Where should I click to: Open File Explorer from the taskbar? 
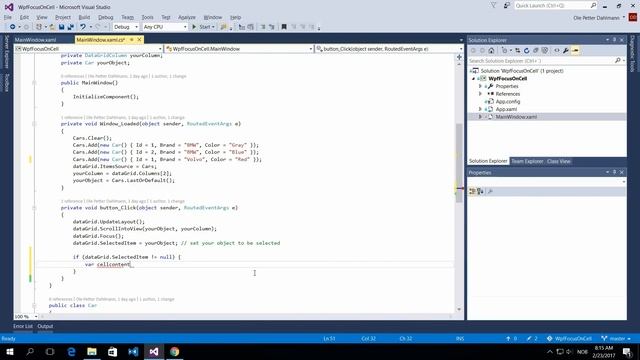(x=92, y=351)
